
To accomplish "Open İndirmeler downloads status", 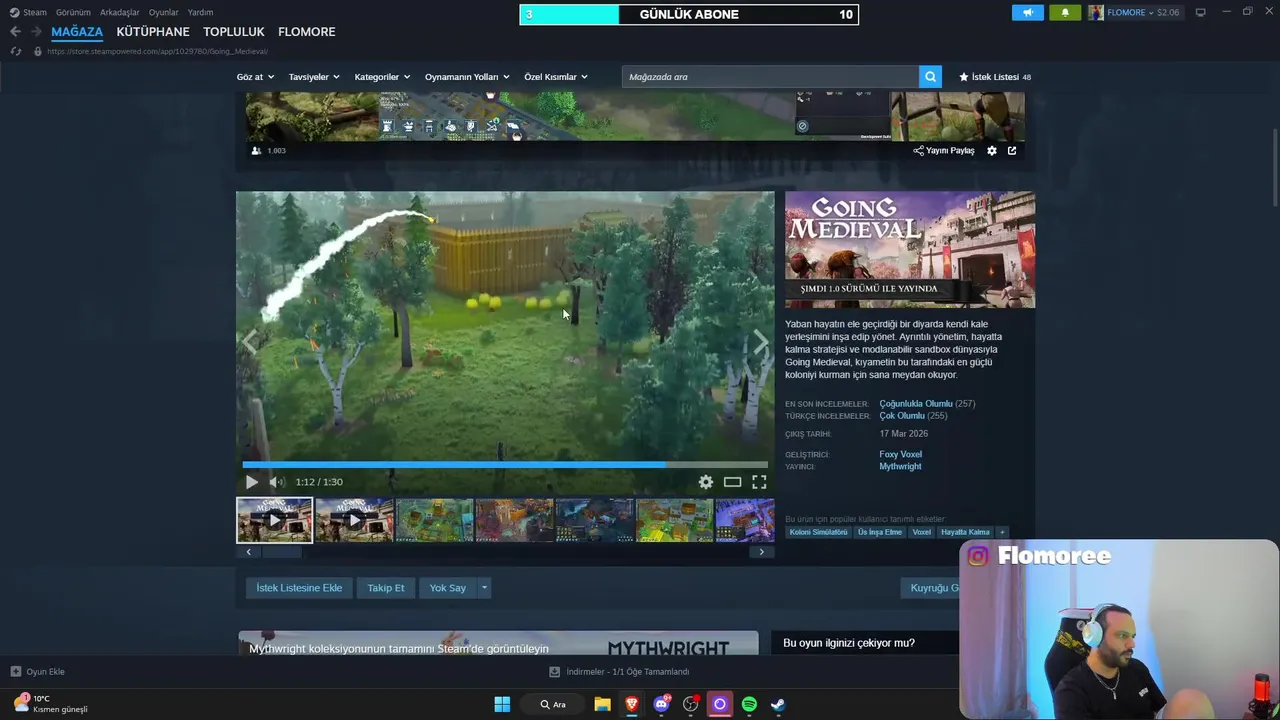I will click(620, 672).
